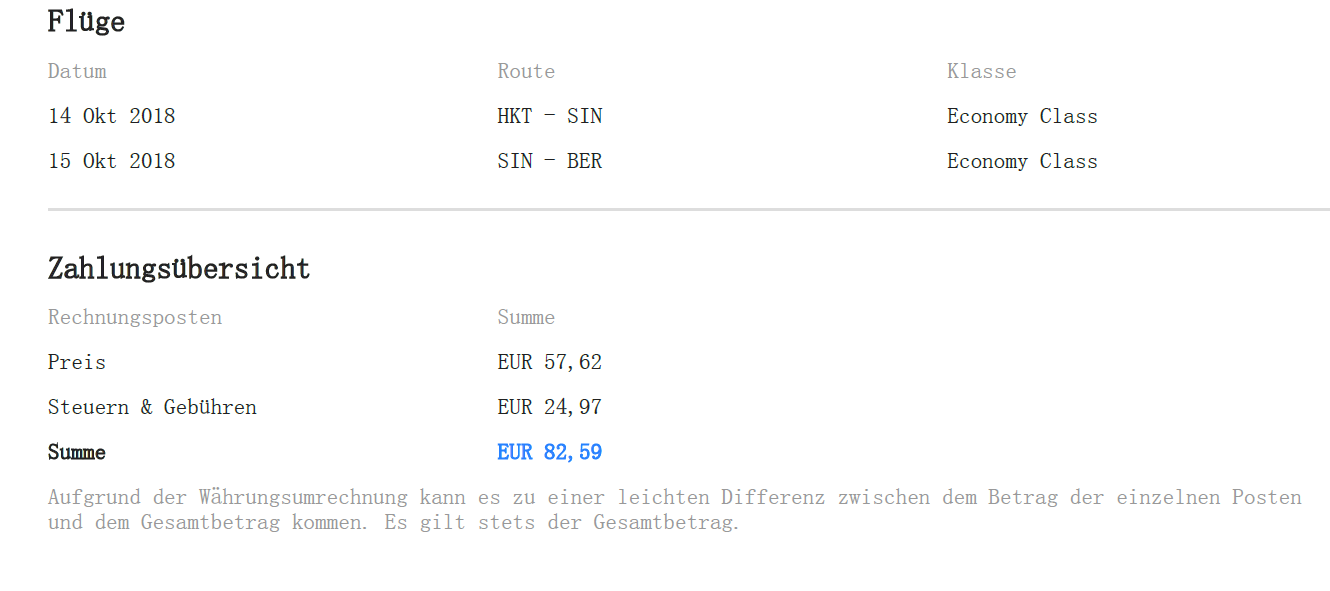Select the Rechnungsposten column header

point(135,317)
